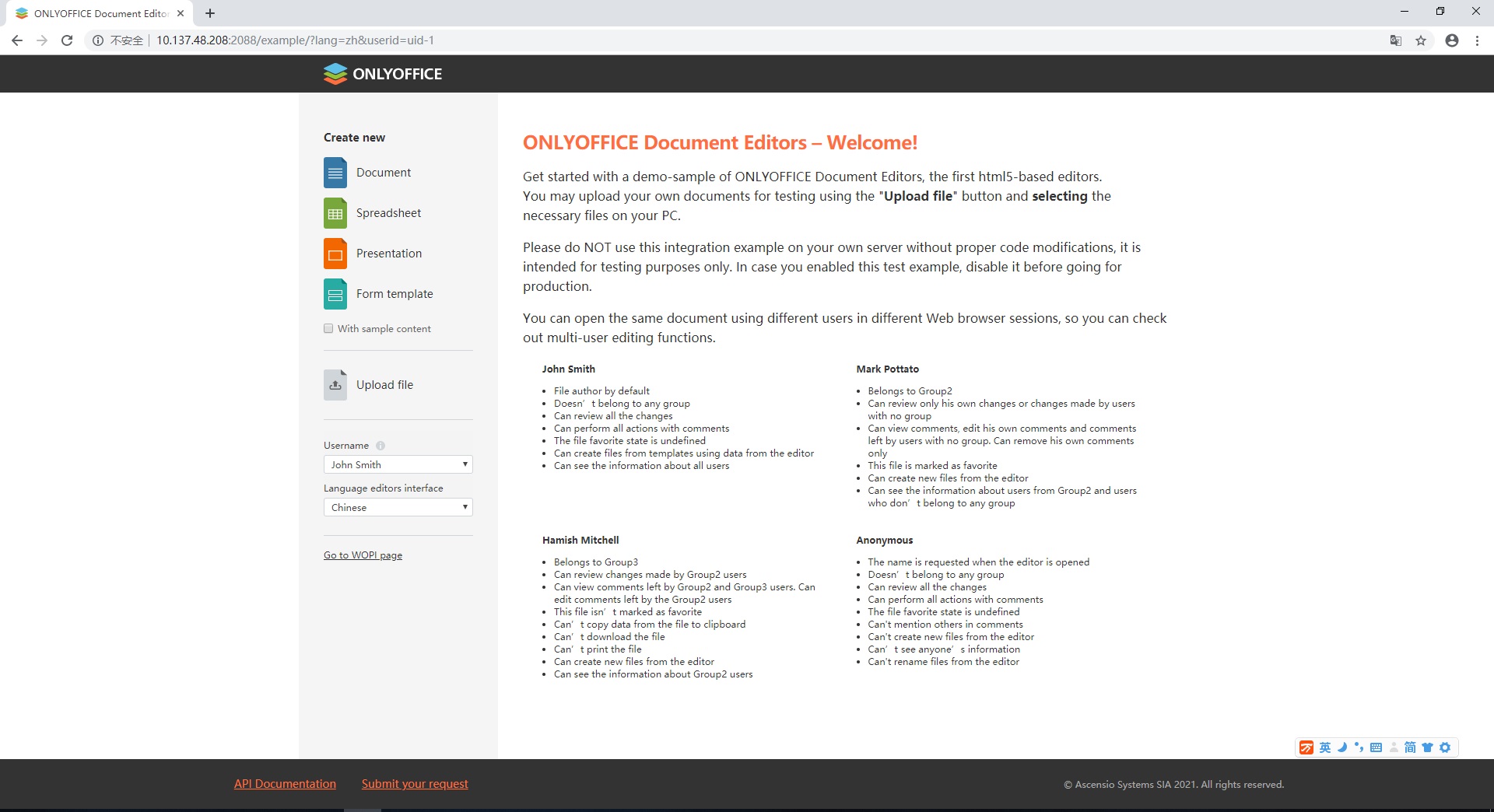The width and height of the screenshot is (1494, 812).
Task: Go forward in browser history
Action: (x=42, y=40)
